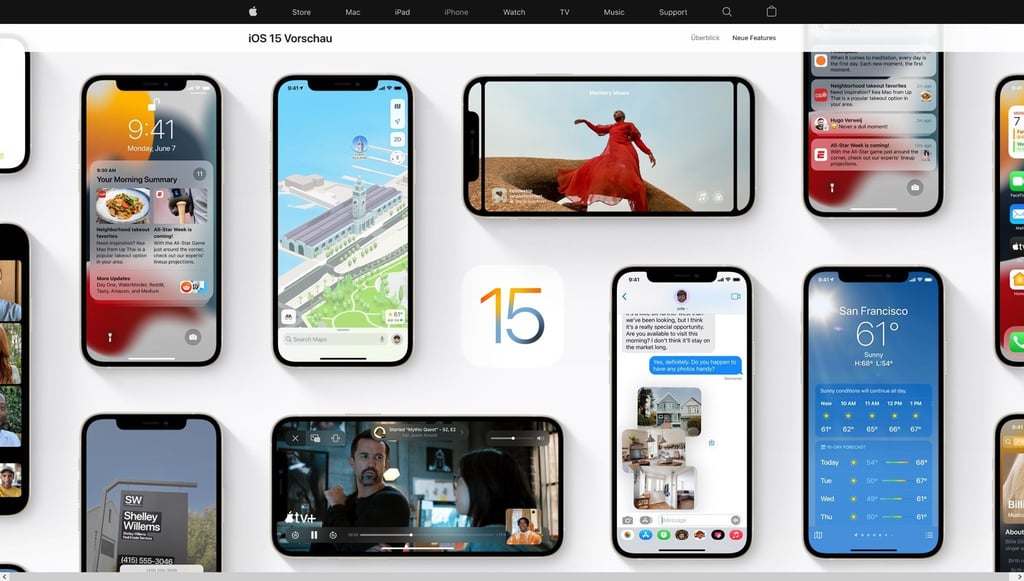Open the Mac menu item
The image size is (1024, 581).
[353, 12]
